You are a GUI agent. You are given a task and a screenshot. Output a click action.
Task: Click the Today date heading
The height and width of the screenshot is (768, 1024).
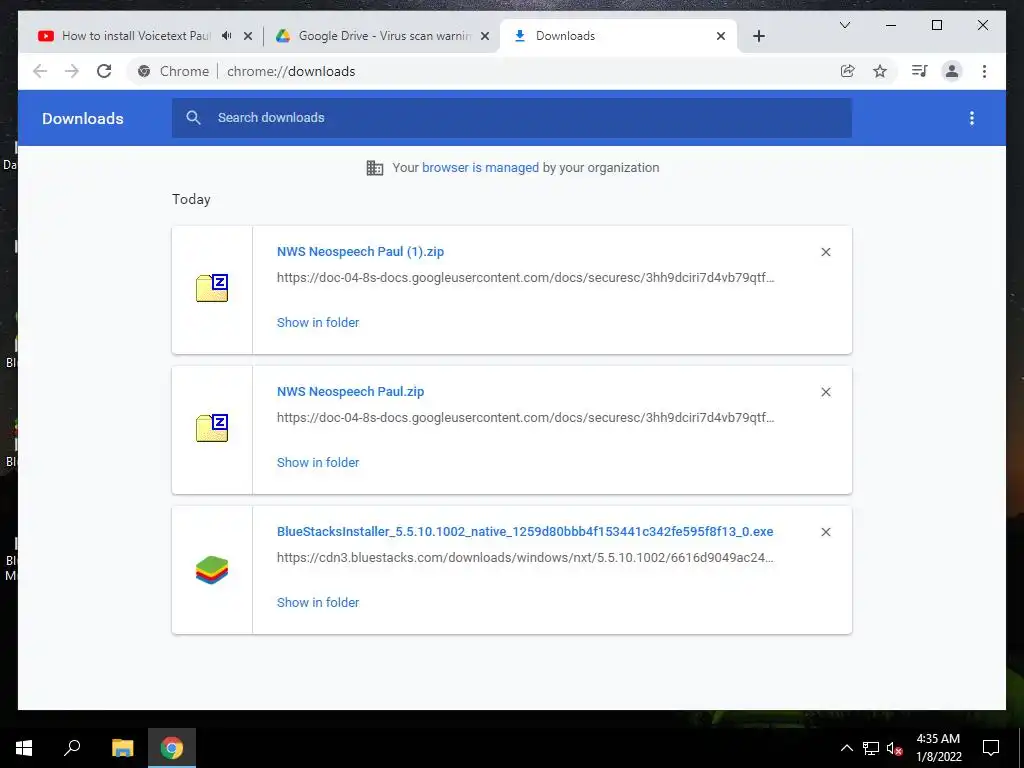click(191, 199)
